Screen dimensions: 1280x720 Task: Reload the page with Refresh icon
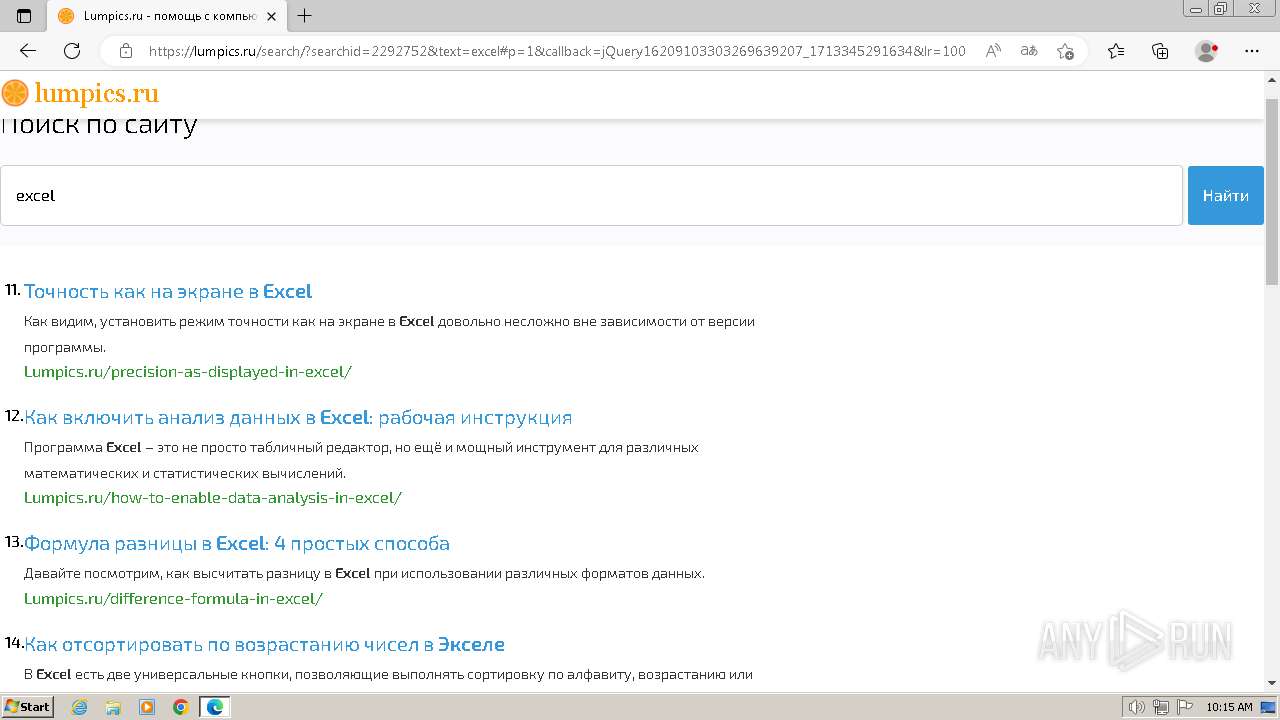coord(72,51)
